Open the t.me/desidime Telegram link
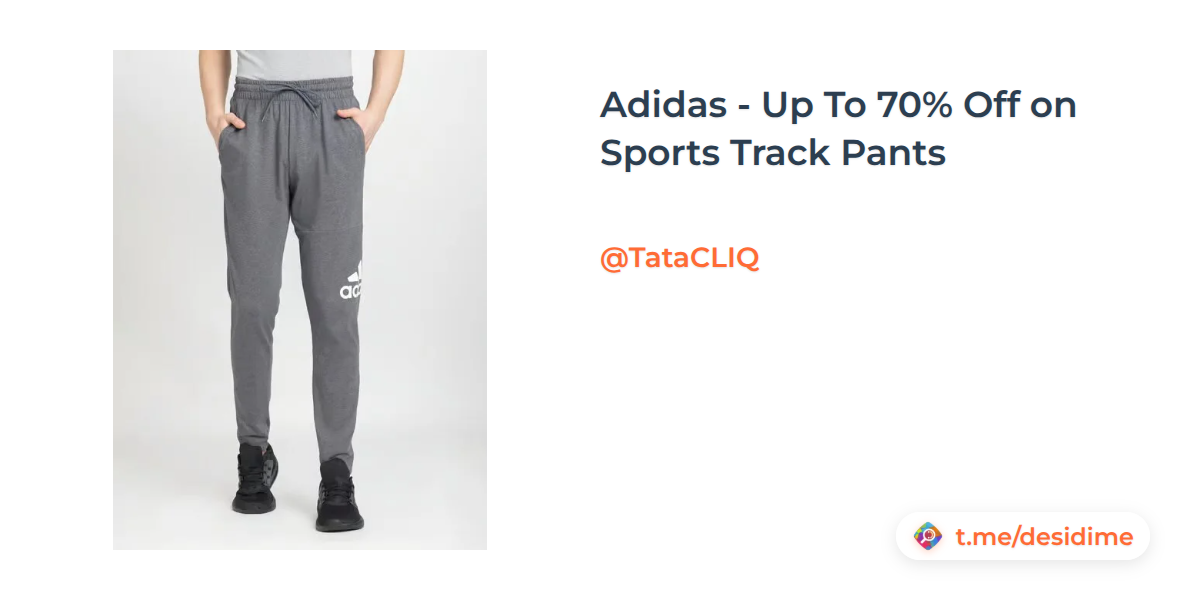 [1044, 537]
